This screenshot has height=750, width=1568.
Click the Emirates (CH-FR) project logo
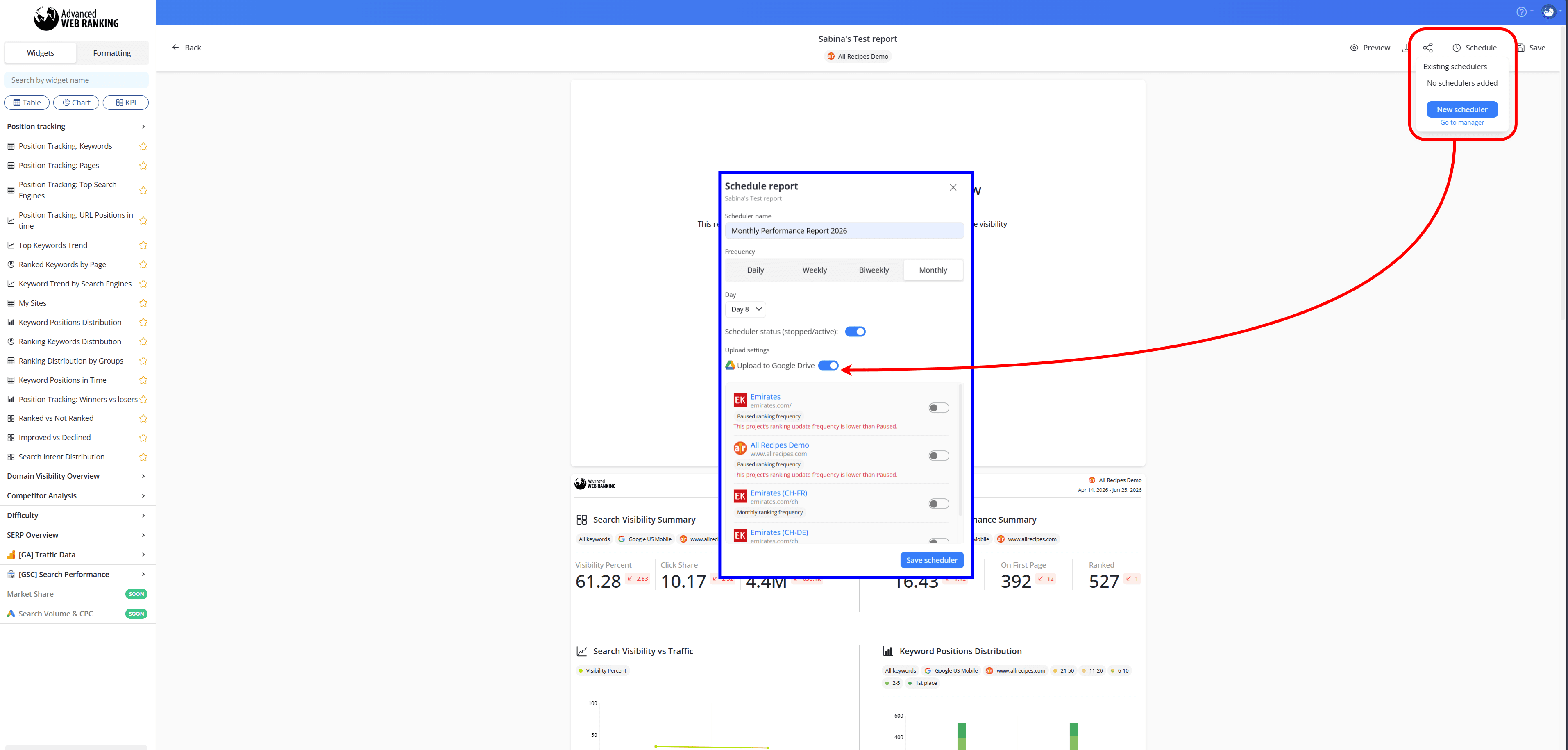click(740, 496)
